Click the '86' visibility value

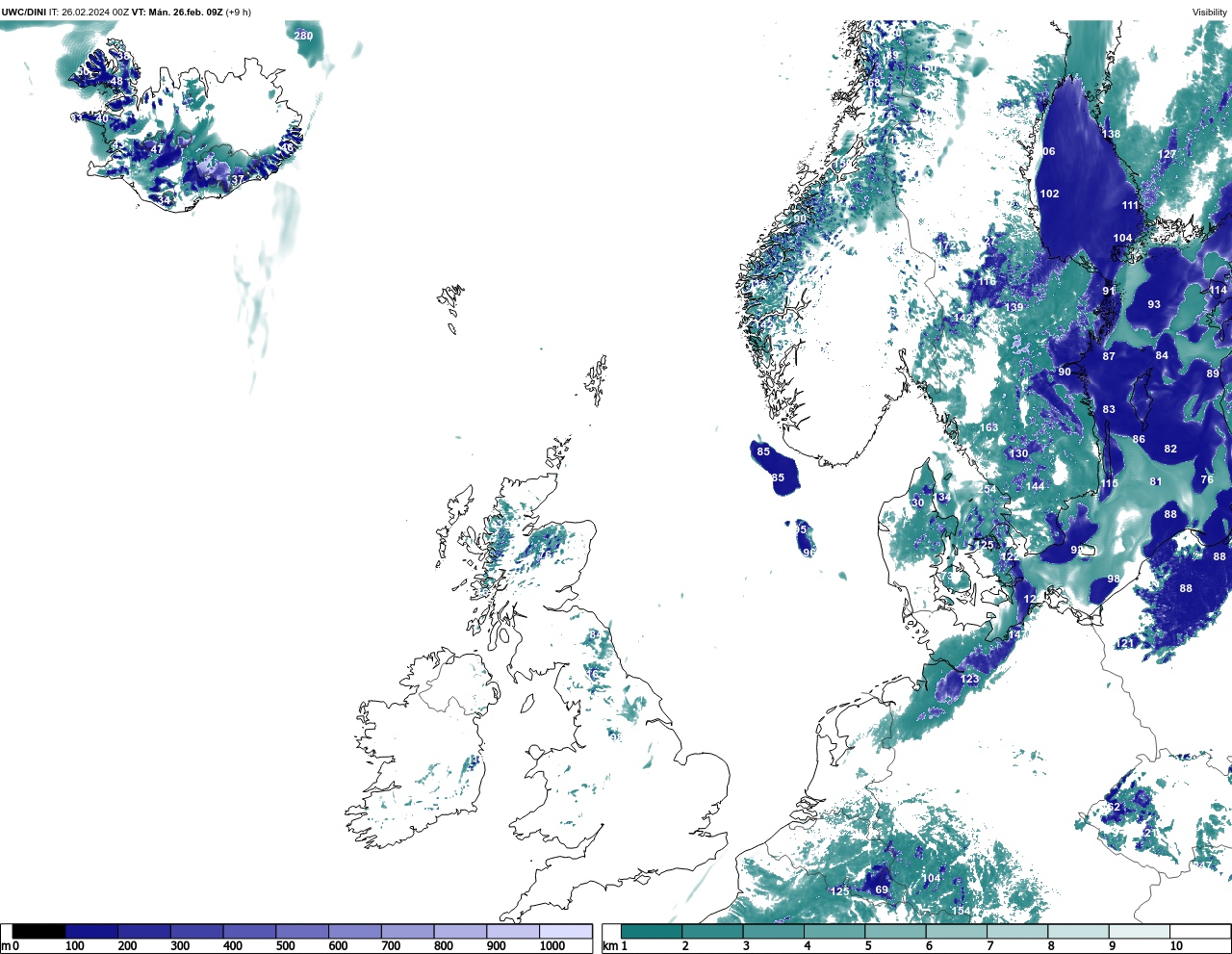point(1139,439)
